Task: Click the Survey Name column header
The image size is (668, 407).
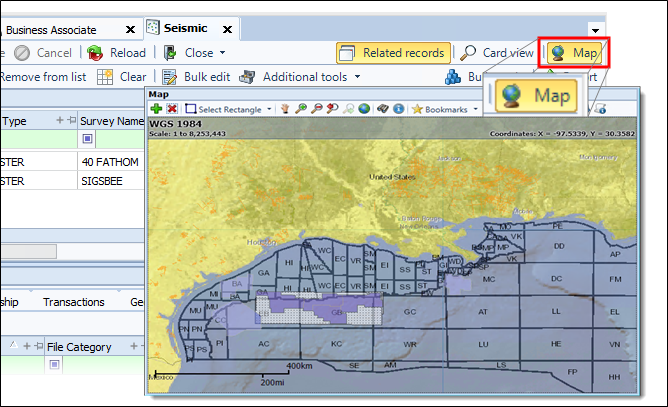Action: coord(112,121)
